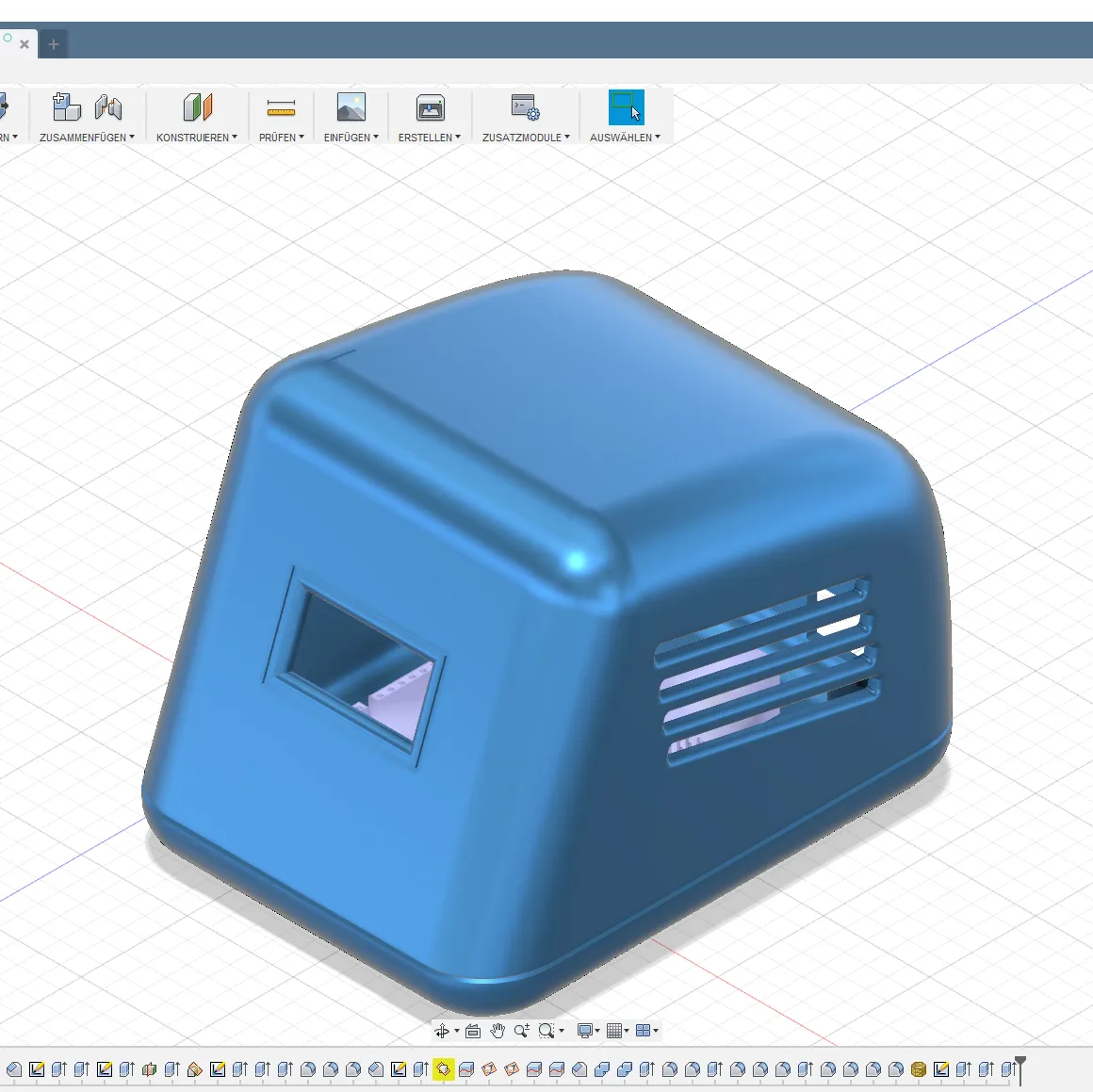Screen dimensions: 1093x1092
Task: Click the Konstruieren plane icon
Action: click(197, 107)
